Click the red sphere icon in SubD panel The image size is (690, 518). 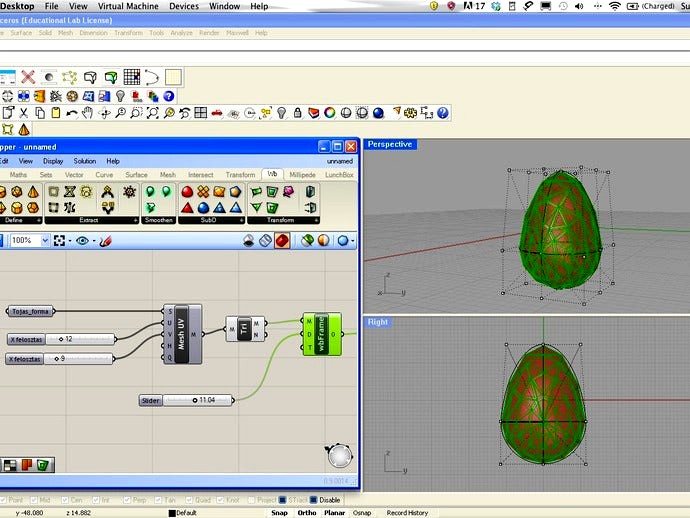click(x=187, y=191)
